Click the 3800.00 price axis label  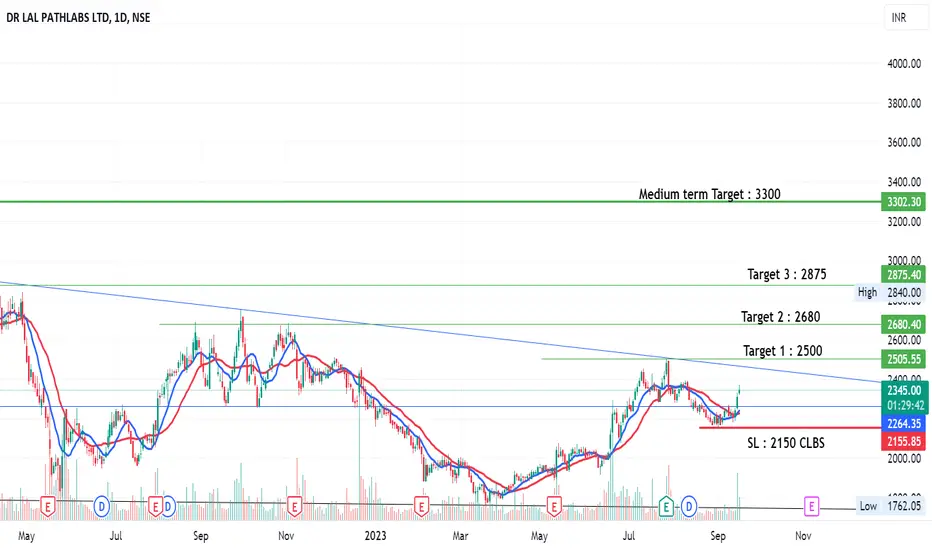coord(904,103)
